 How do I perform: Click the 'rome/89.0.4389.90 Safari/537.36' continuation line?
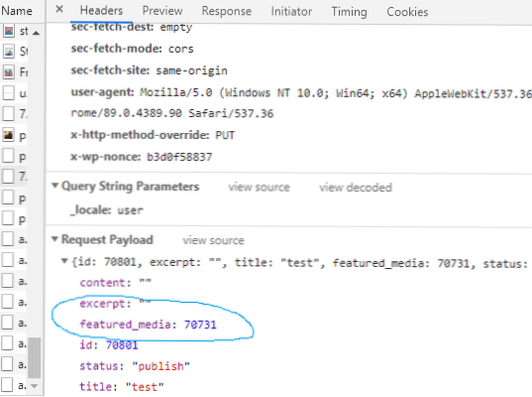pyautogui.click(x=172, y=113)
